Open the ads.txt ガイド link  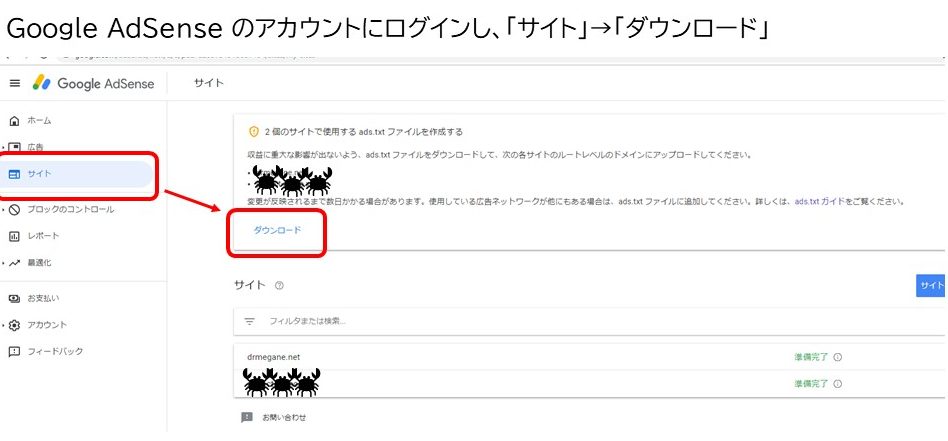pos(819,201)
